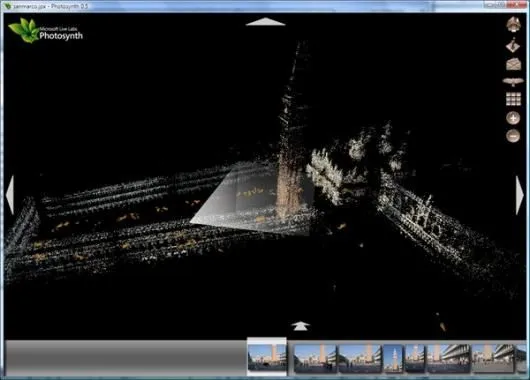Click the Photosynth leaf logo
Screen dimensions: 530x380
pyautogui.click(x=24, y=30)
